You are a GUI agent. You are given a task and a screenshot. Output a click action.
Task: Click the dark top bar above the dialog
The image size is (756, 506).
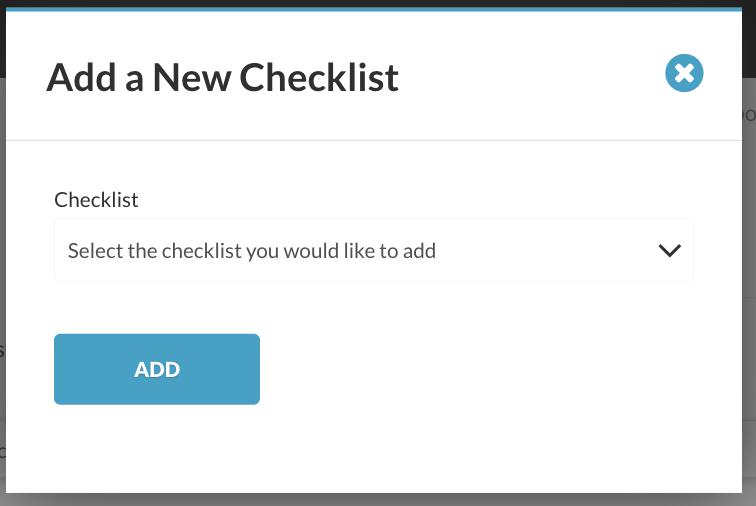378,3
